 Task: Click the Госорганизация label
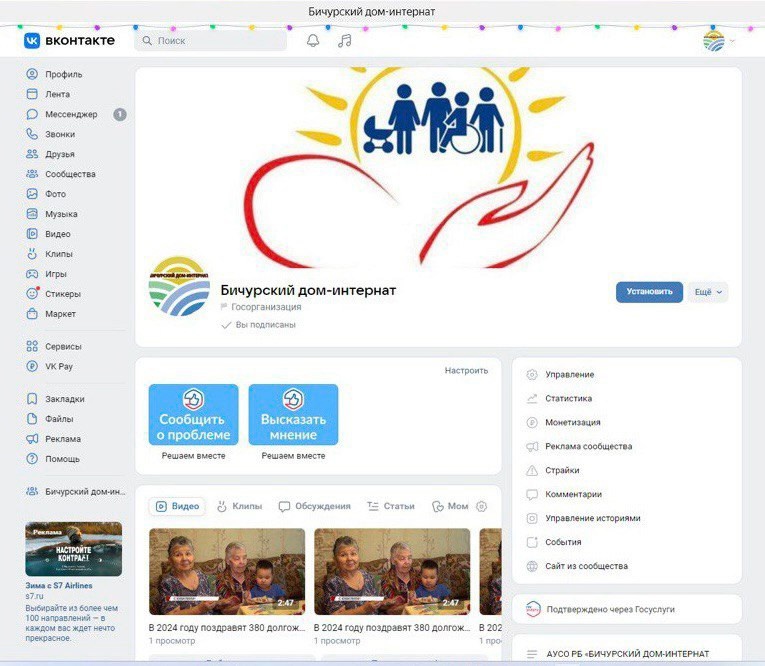266,307
